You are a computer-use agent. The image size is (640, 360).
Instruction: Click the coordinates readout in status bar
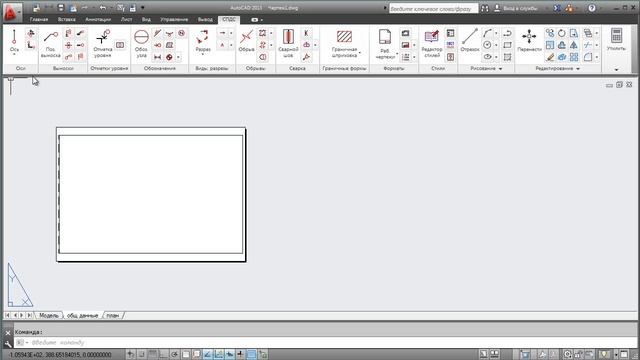click(60, 355)
